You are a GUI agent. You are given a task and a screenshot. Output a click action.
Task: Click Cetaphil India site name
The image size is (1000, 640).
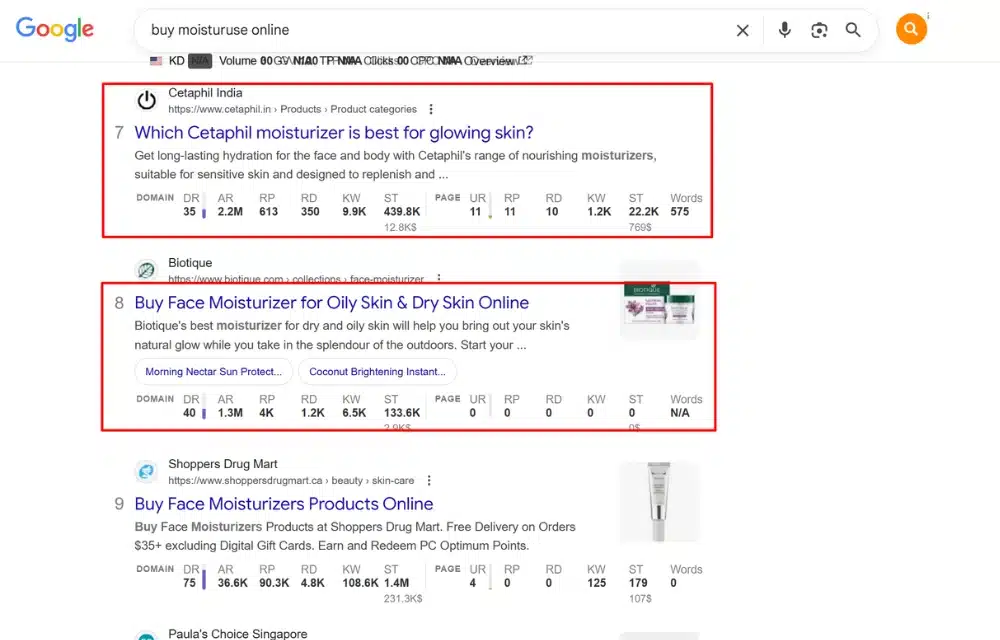coord(205,92)
